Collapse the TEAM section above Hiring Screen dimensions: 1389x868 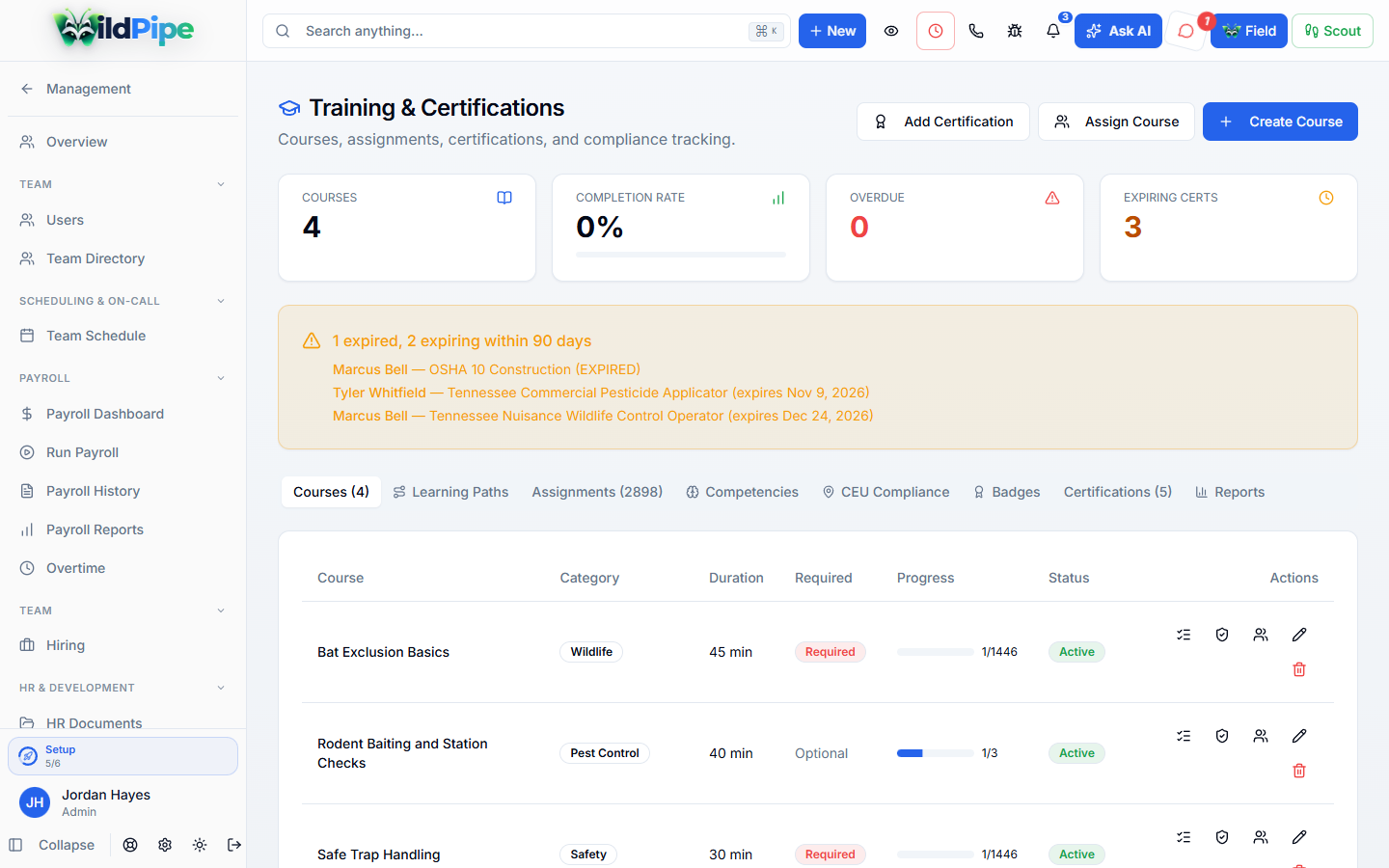[x=221, y=610]
